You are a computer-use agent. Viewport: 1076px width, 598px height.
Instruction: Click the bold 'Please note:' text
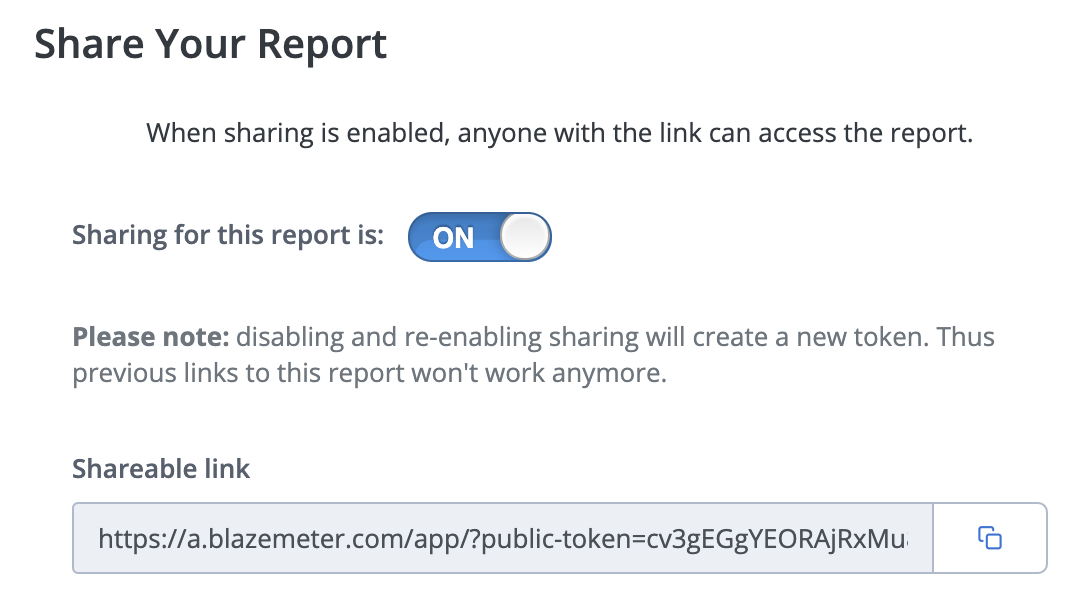150,337
